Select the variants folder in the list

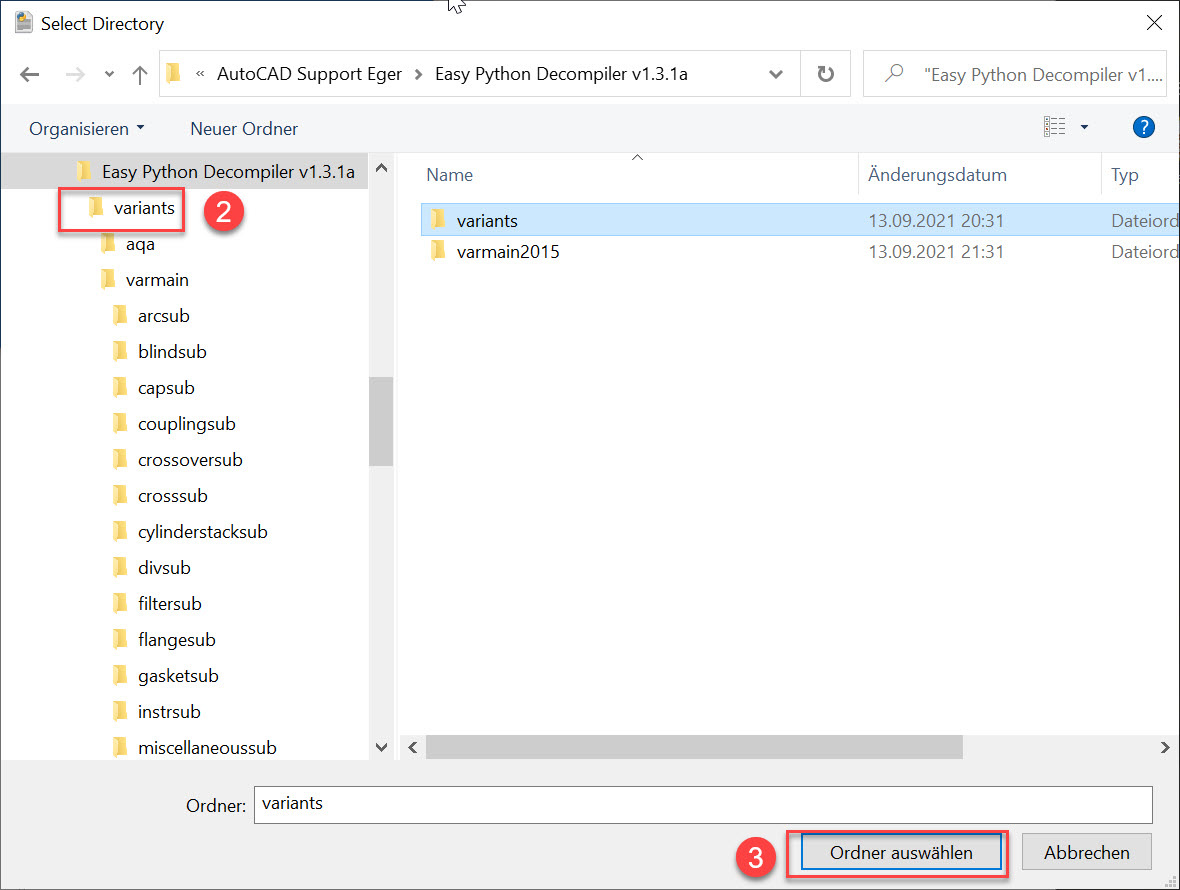pyautogui.click(x=487, y=220)
